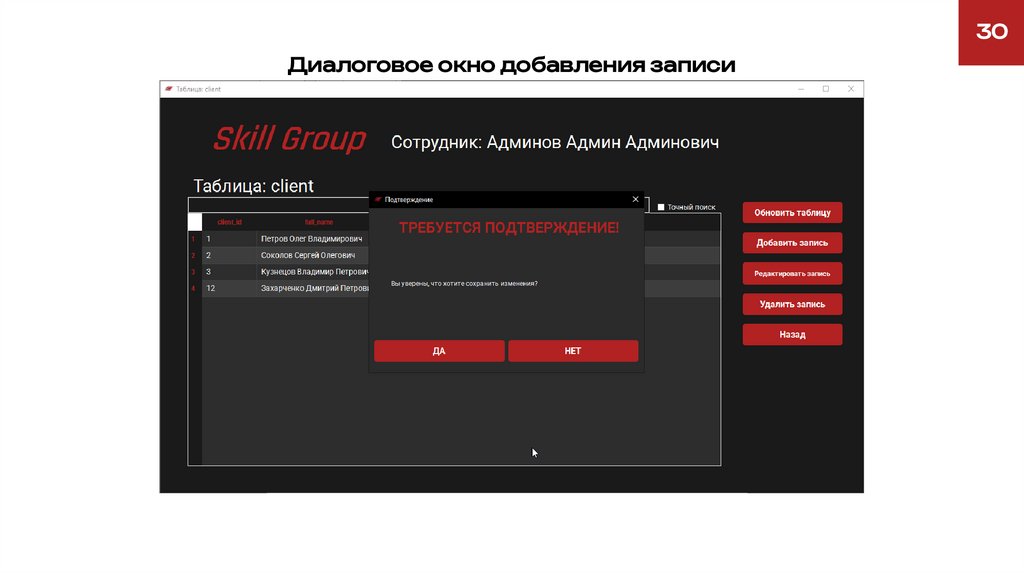
Task: Click row header number 1
Action: point(193,239)
